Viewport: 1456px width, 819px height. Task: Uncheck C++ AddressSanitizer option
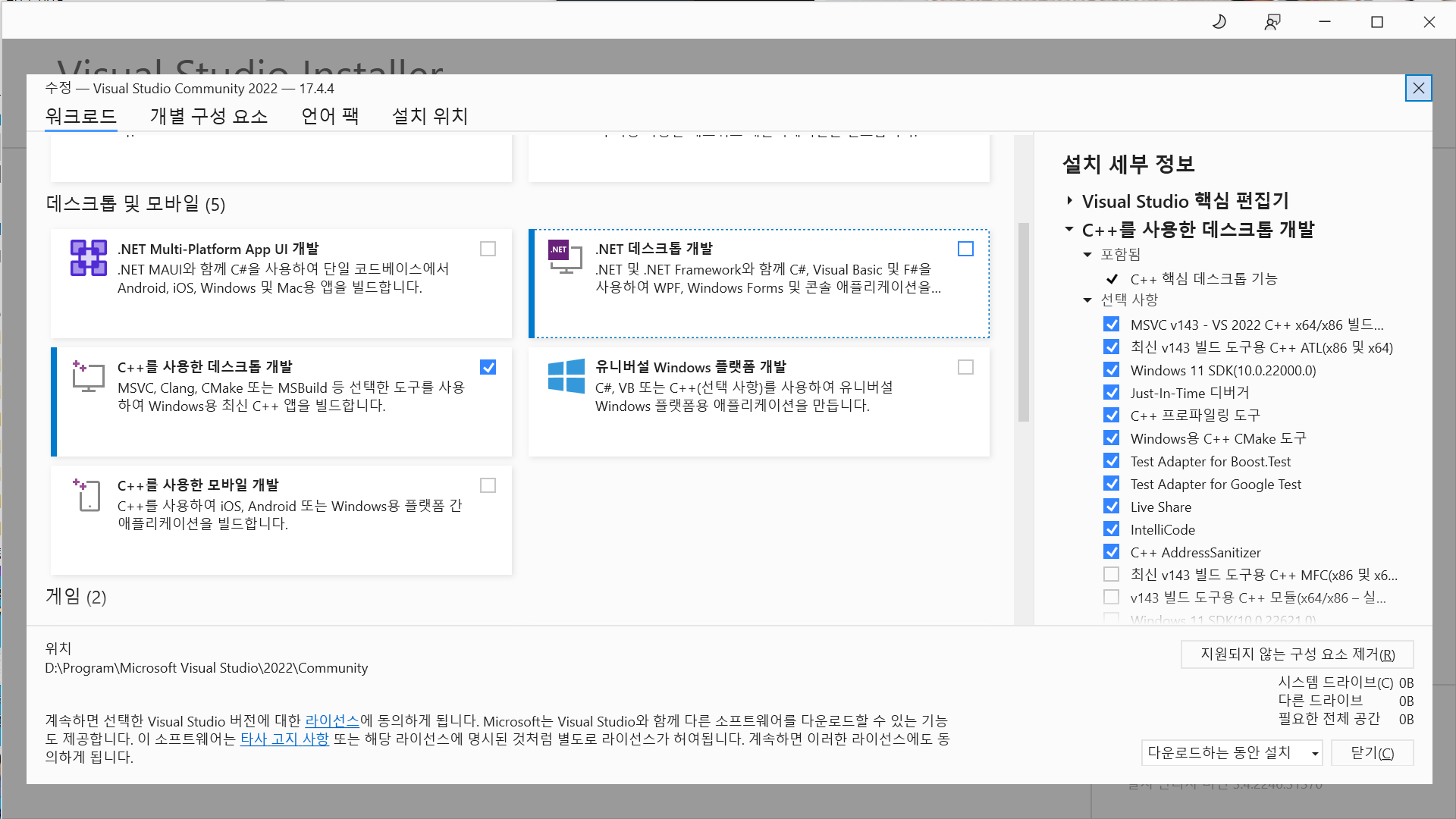[1111, 552]
